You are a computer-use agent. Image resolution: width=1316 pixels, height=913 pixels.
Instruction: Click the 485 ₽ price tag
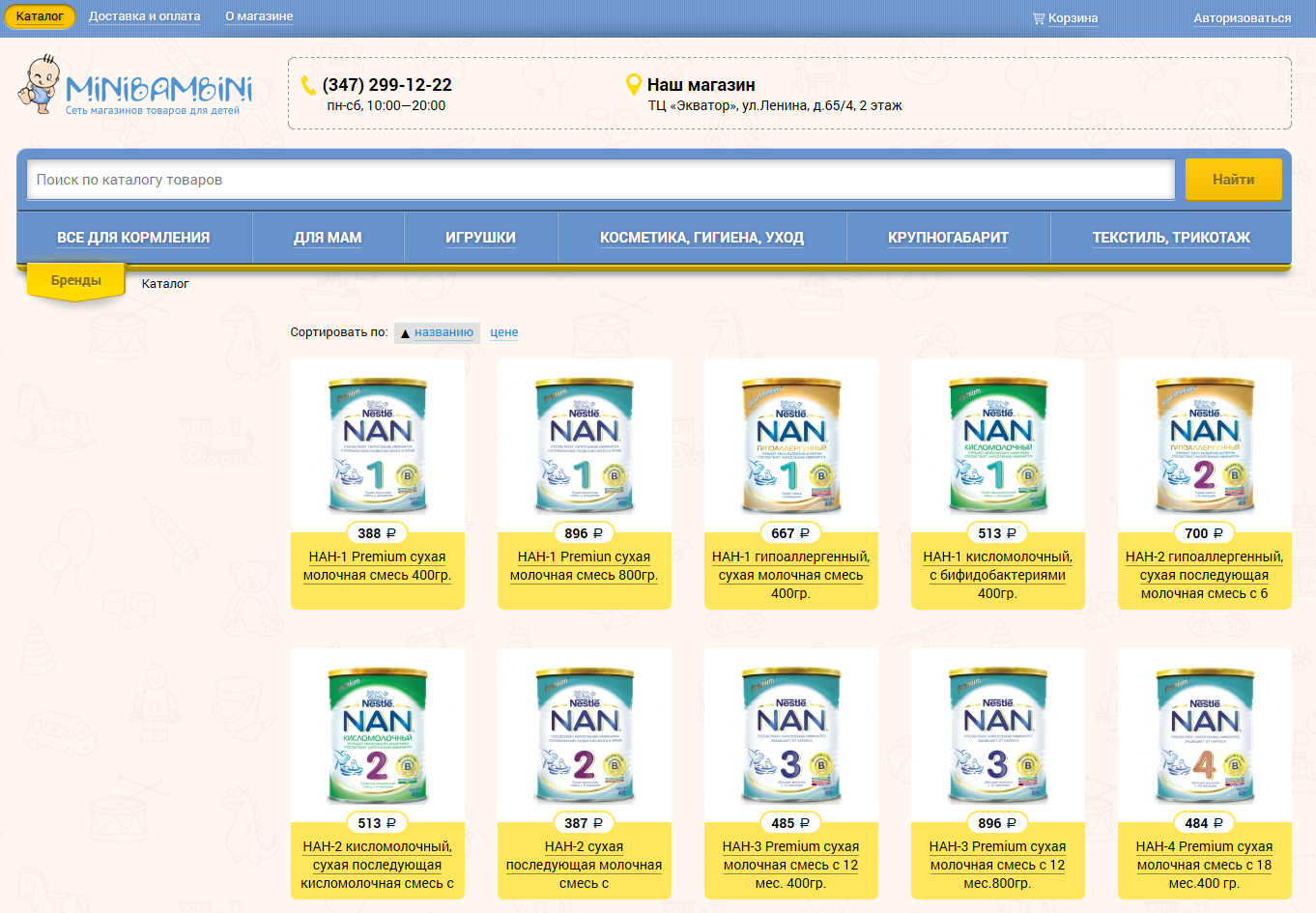click(x=790, y=823)
